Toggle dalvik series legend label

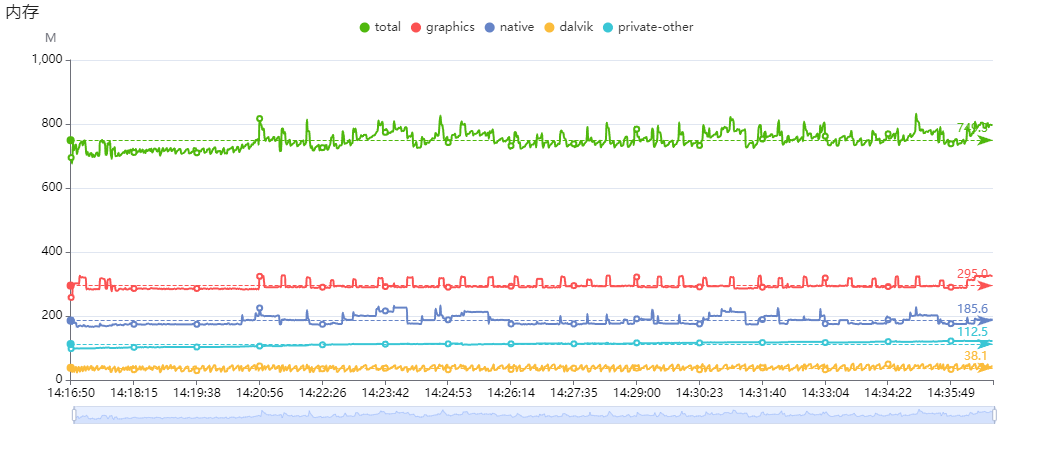tap(576, 27)
